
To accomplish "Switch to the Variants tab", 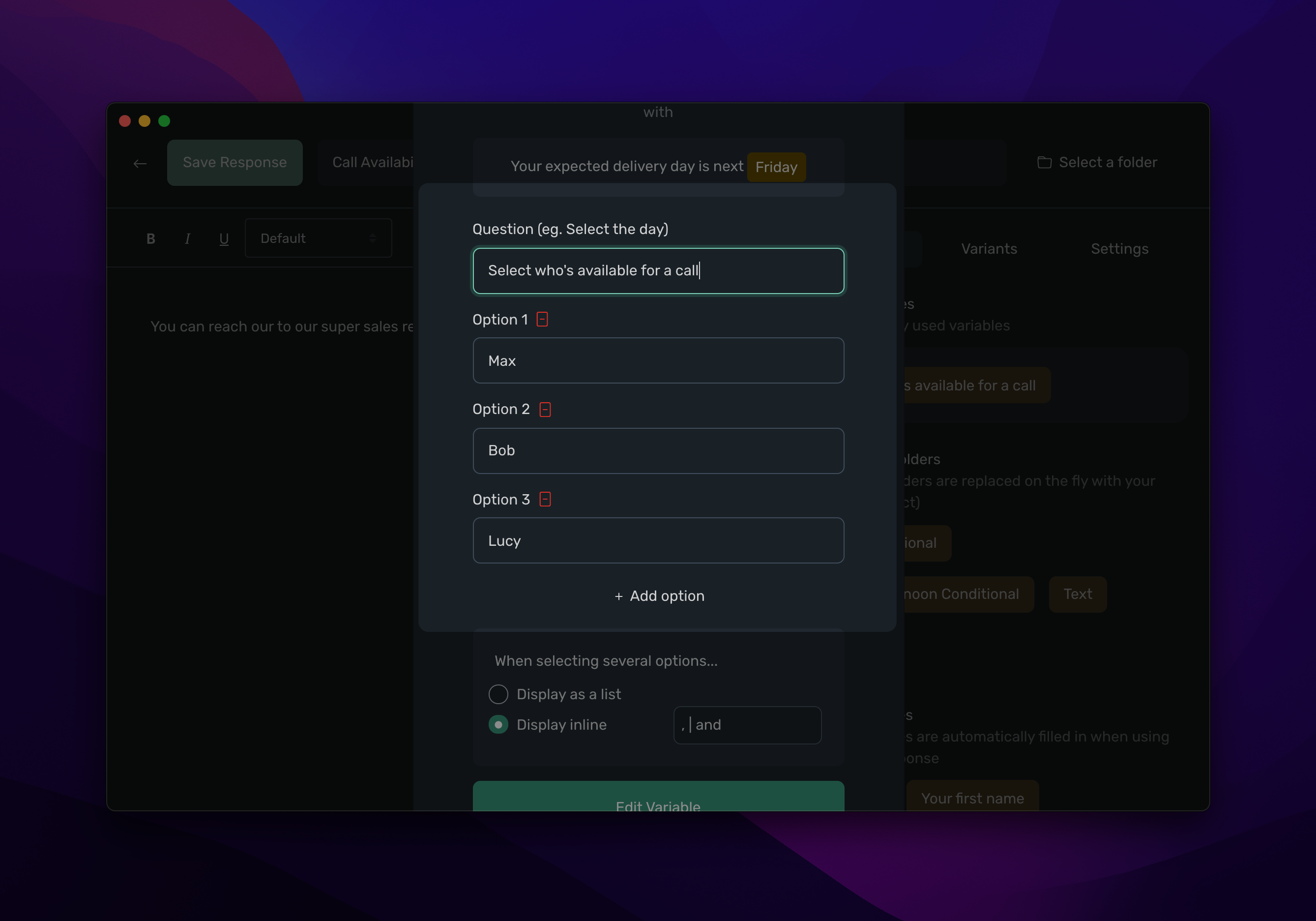I will 989,249.
